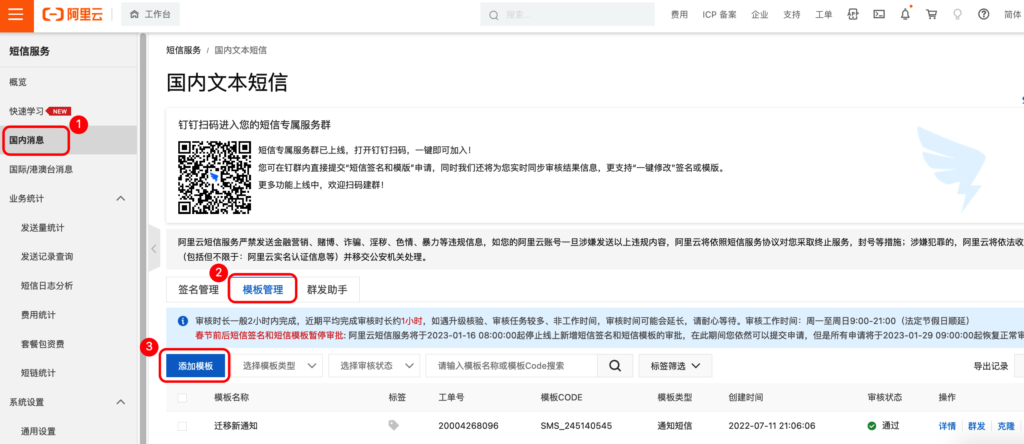Click the help question mark icon
The height and width of the screenshot is (444, 1024).
pos(984,15)
